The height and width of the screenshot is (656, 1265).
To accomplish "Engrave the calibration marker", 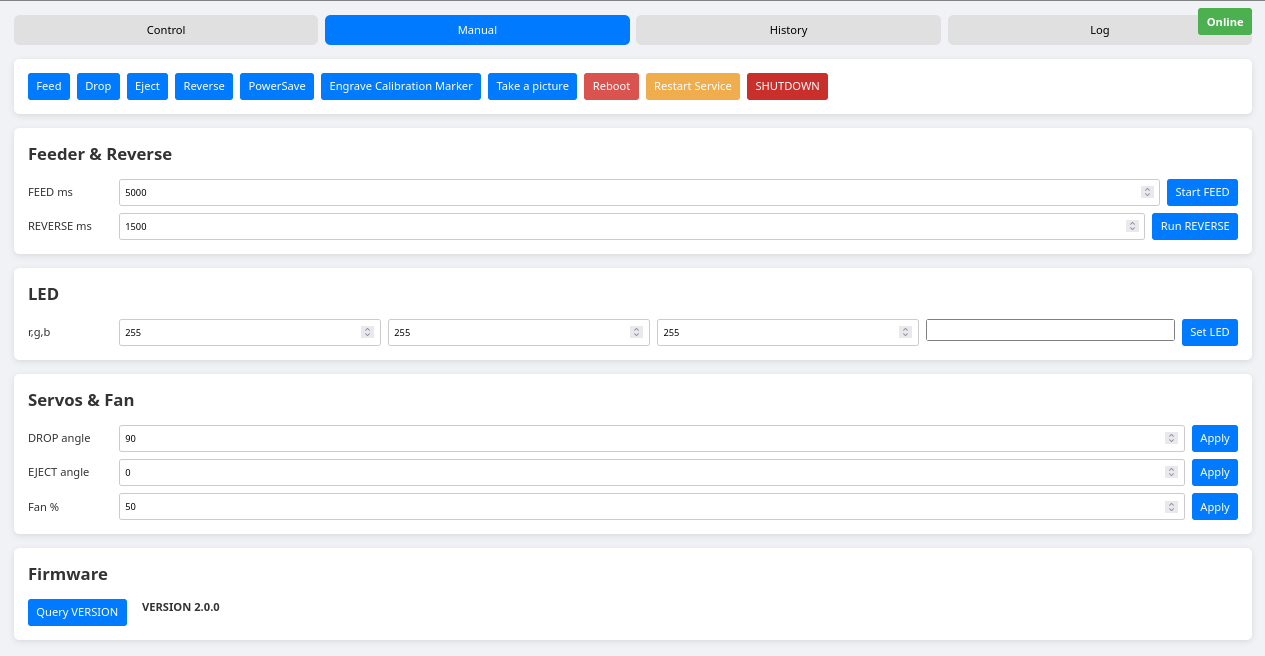I will (400, 86).
